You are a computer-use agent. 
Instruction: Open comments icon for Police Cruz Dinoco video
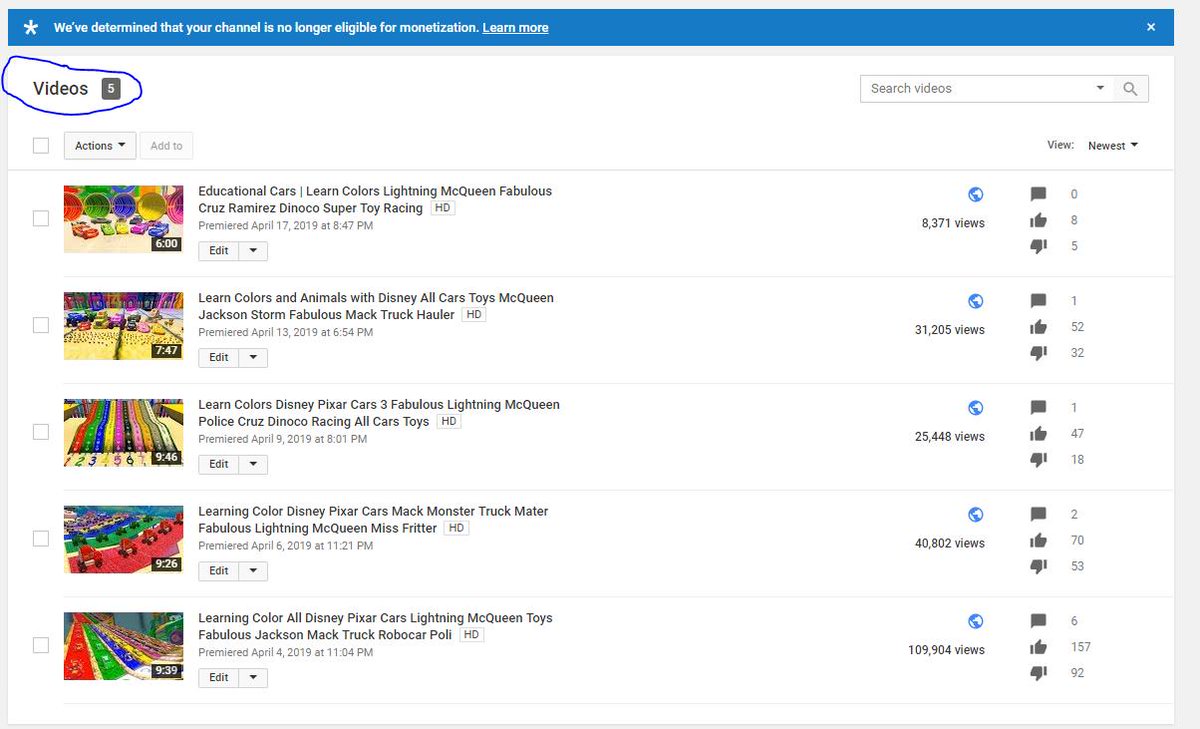point(1038,408)
